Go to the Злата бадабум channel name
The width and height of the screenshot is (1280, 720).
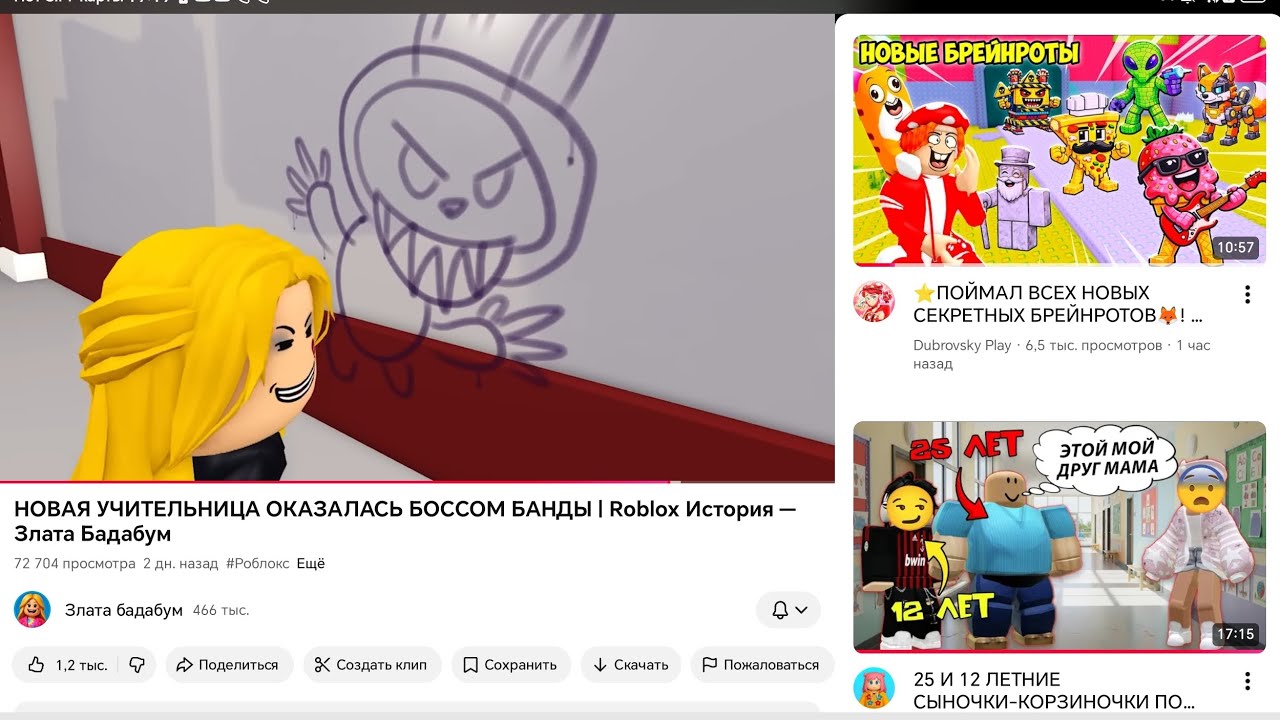tap(124, 610)
